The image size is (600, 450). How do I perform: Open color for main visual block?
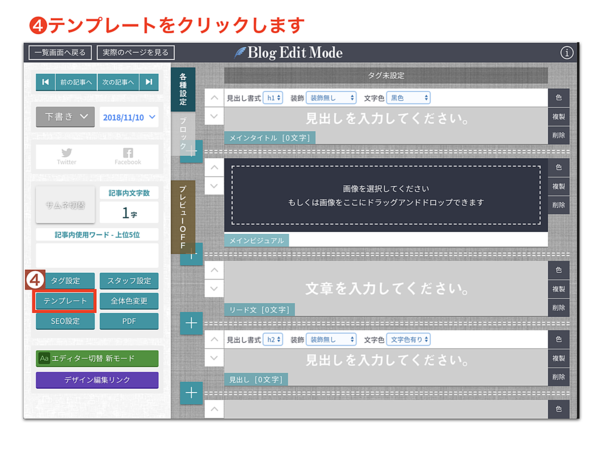(559, 168)
